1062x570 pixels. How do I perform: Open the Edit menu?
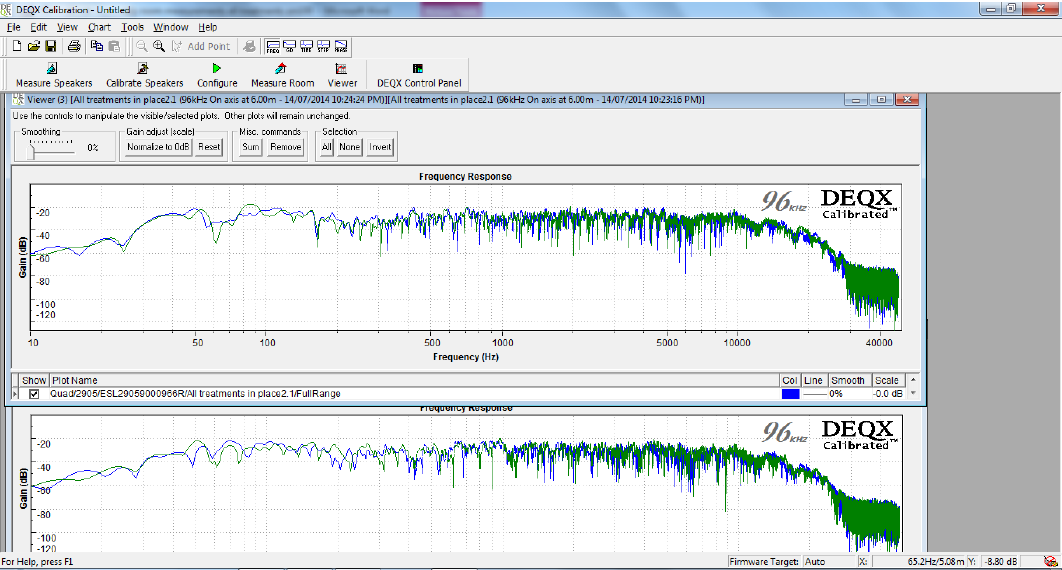[x=39, y=27]
